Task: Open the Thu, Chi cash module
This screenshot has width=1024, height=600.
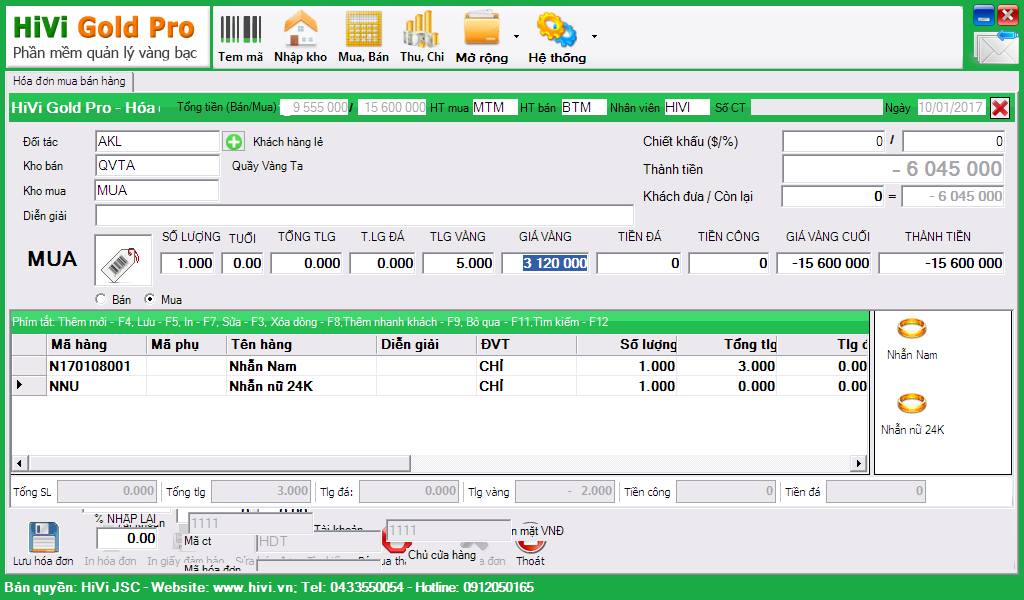Action: [x=422, y=38]
